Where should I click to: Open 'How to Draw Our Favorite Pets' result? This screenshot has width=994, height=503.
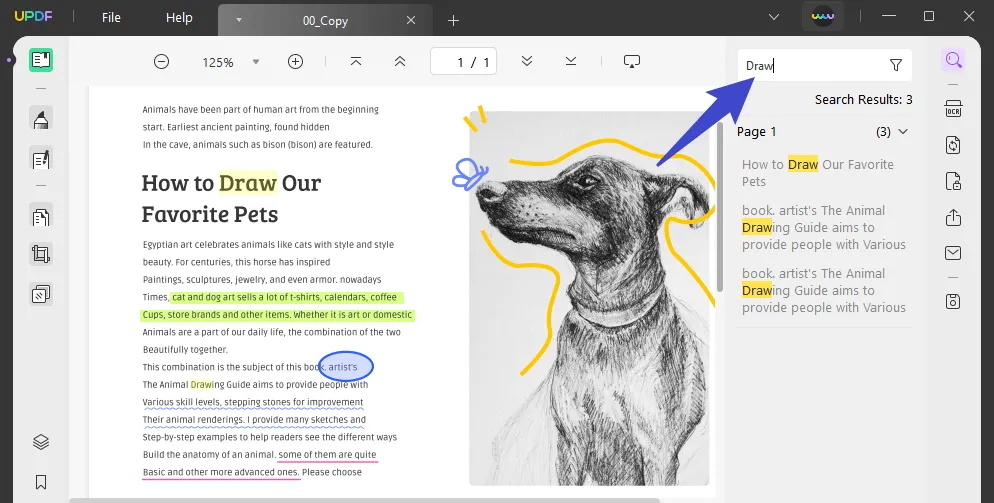click(x=817, y=173)
